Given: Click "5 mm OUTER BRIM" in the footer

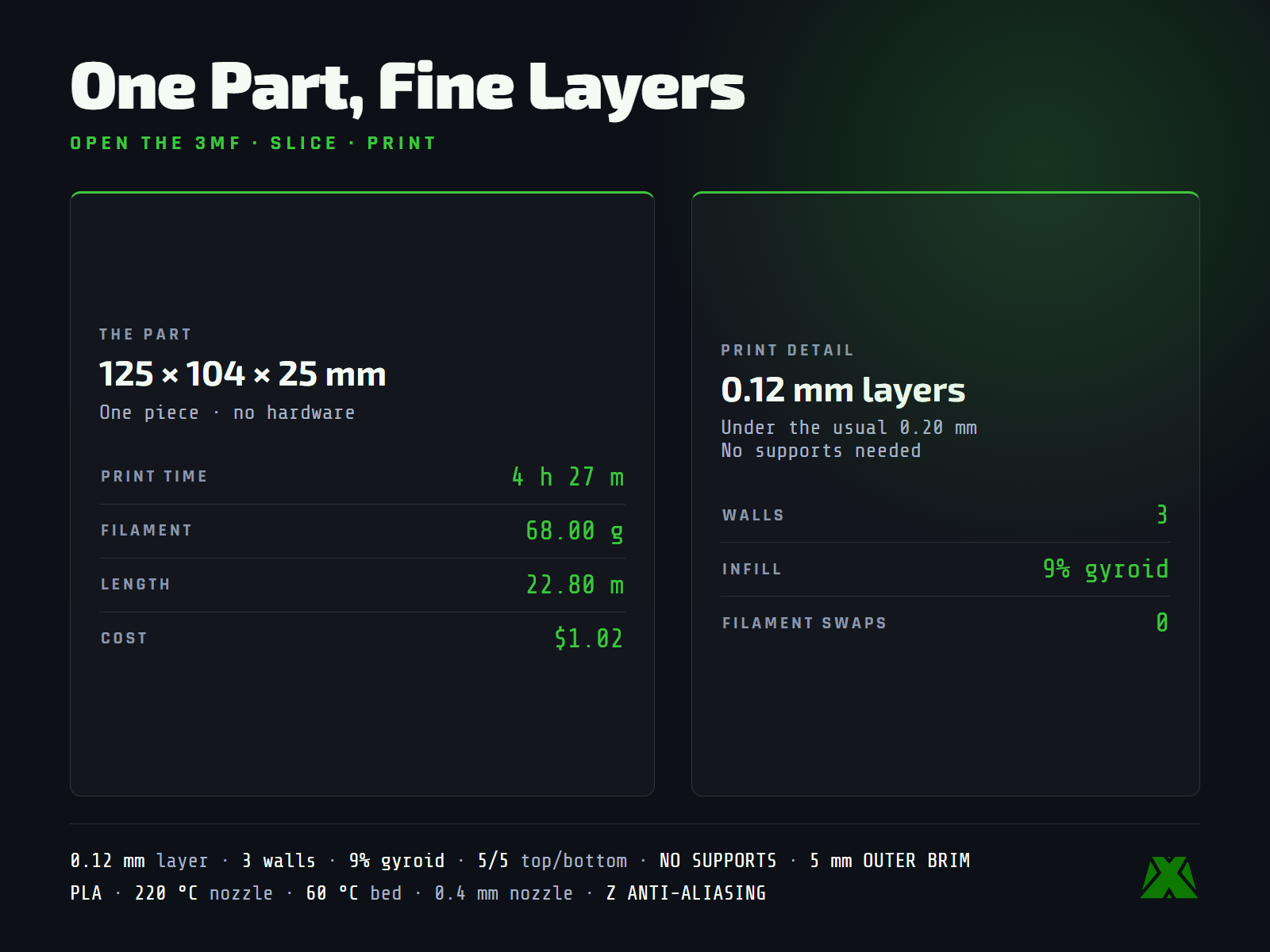Looking at the screenshot, I should coord(890,861).
